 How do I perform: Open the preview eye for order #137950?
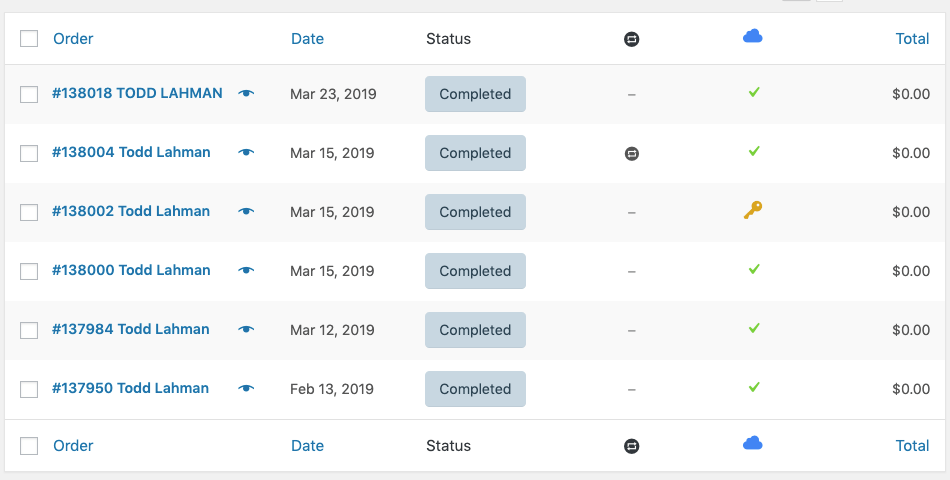[x=246, y=388]
